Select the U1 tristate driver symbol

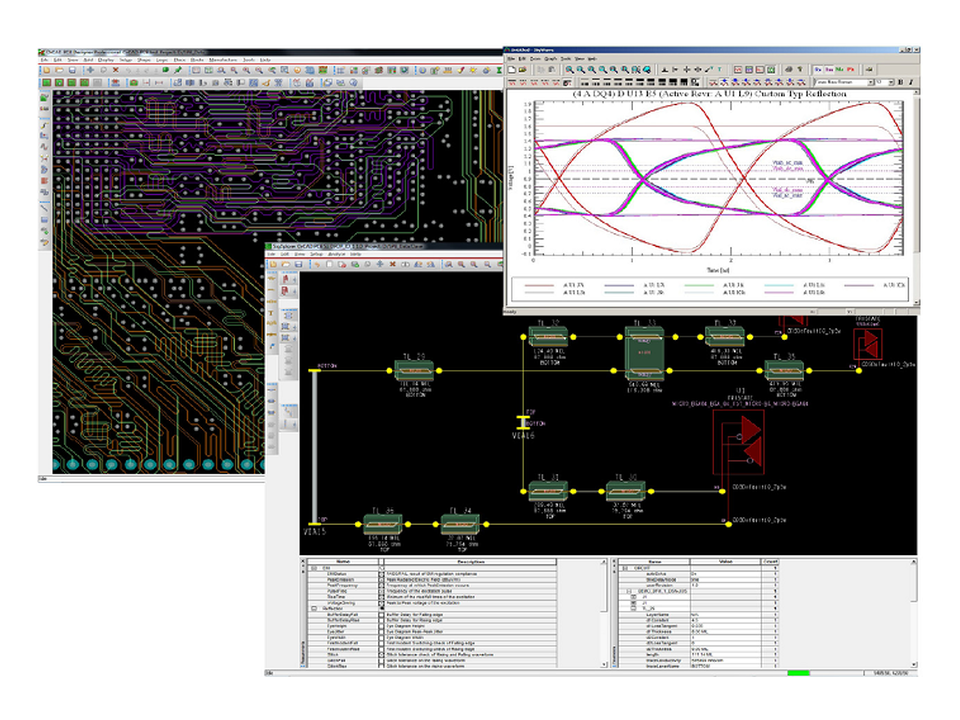(739, 442)
